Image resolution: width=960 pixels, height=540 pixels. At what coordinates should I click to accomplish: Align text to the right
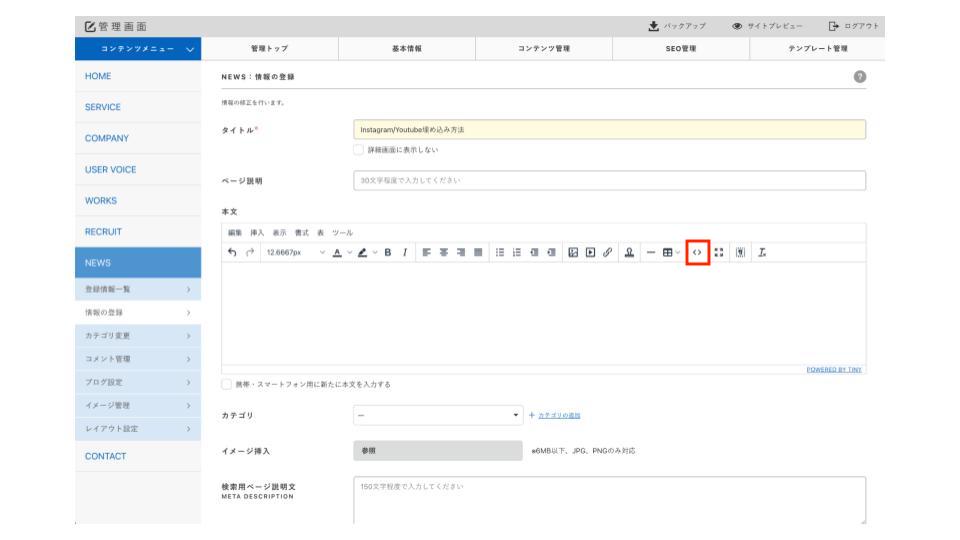click(x=461, y=252)
